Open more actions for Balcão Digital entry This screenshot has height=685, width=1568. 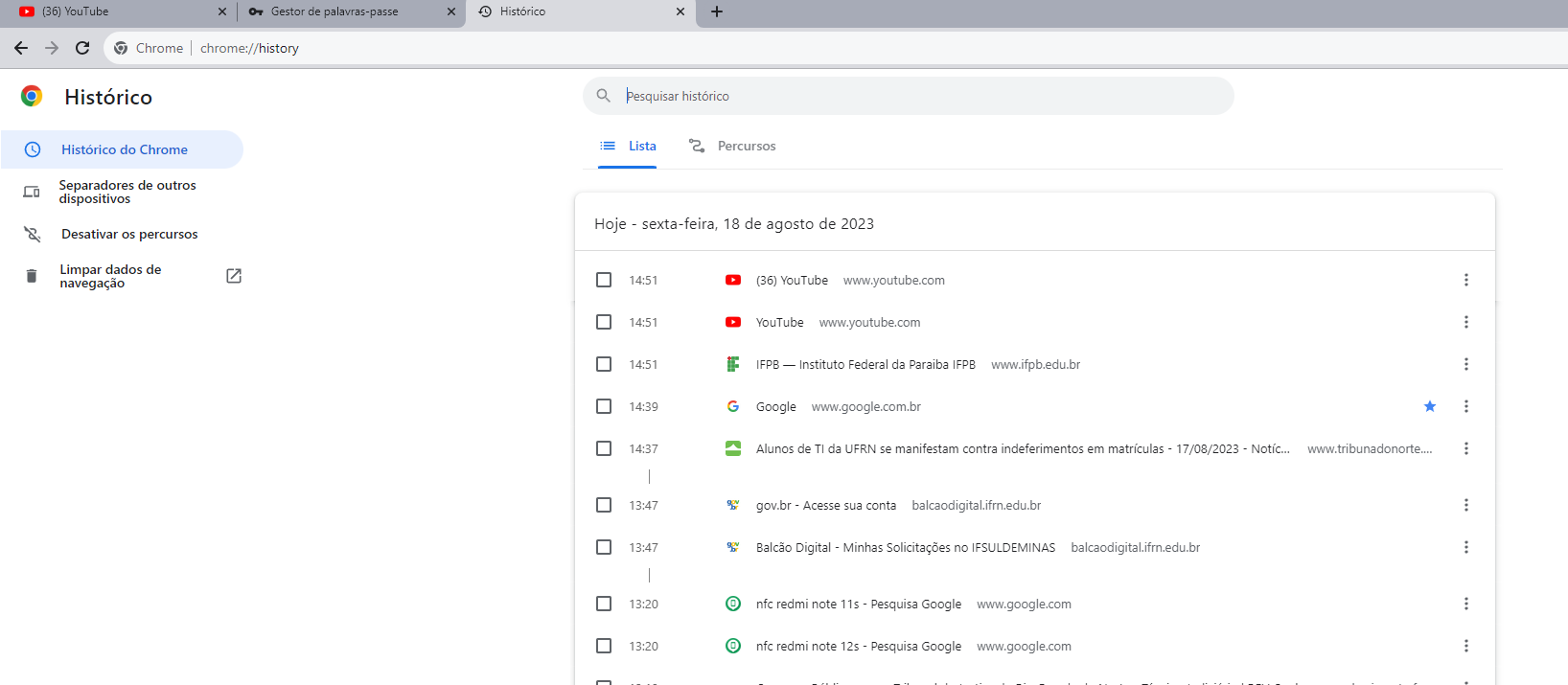[x=1466, y=547]
